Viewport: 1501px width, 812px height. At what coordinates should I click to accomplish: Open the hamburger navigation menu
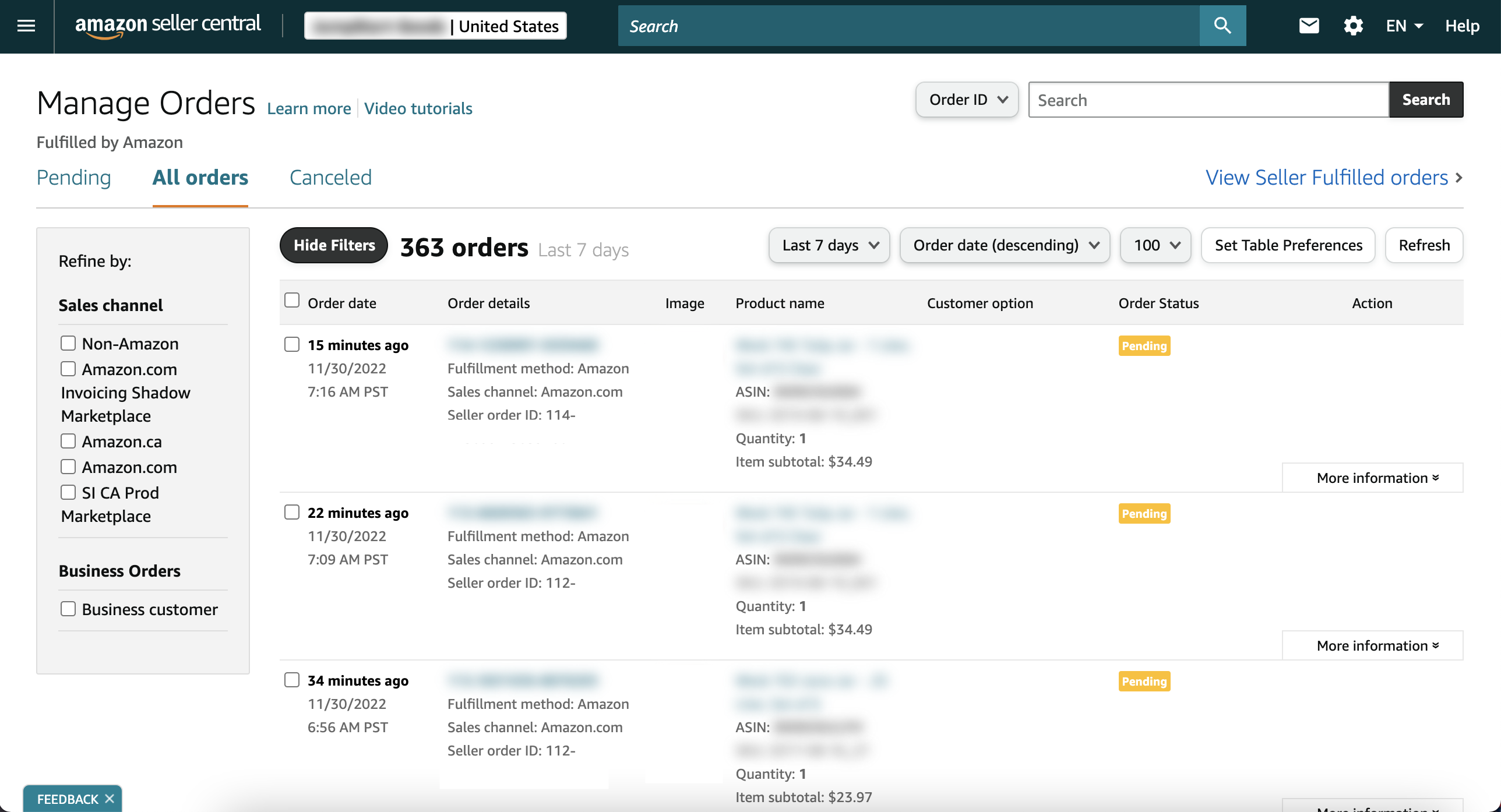click(x=26, y=26)
